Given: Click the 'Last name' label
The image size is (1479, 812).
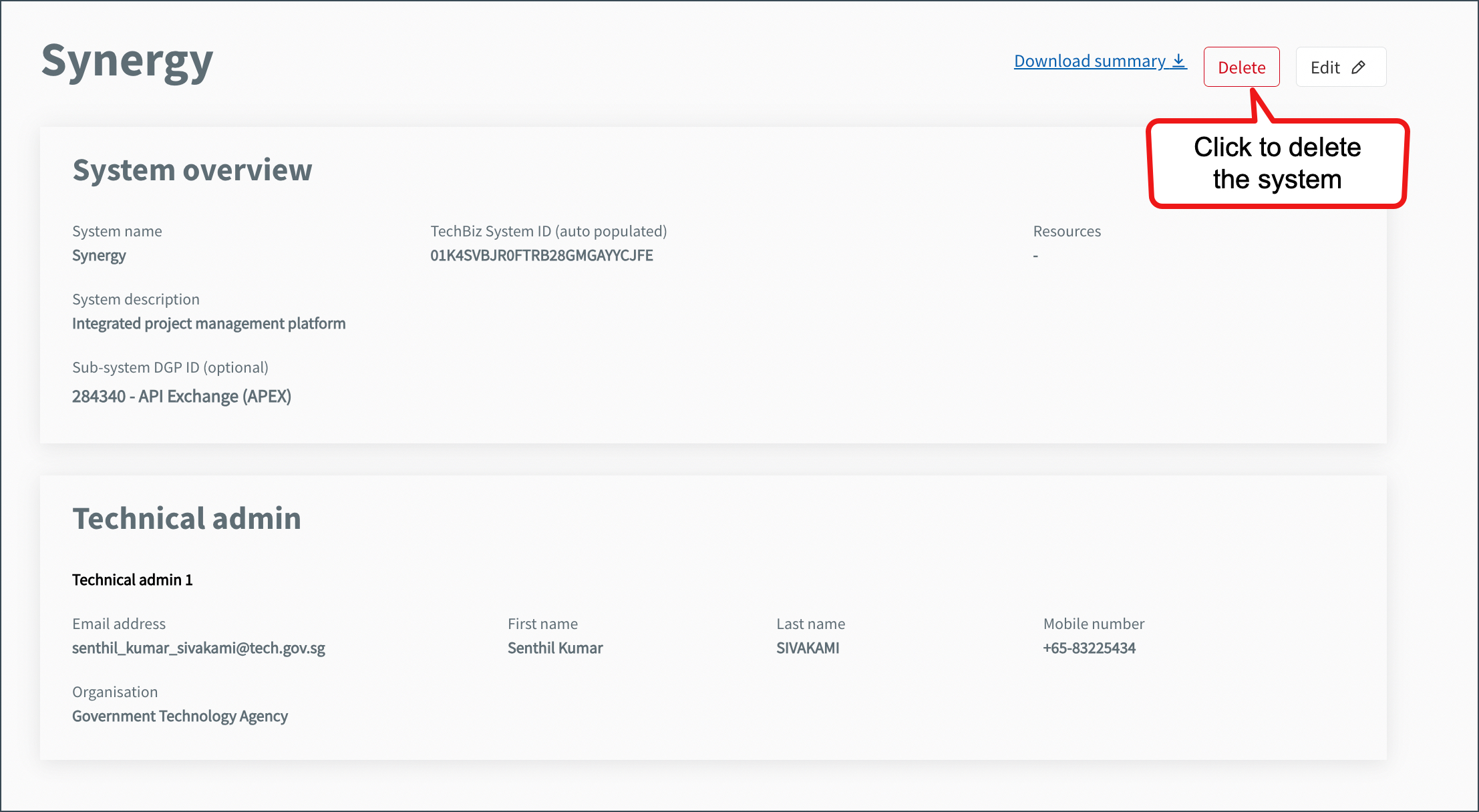Looking at the screenshot, I should click(x=810, y=624).
